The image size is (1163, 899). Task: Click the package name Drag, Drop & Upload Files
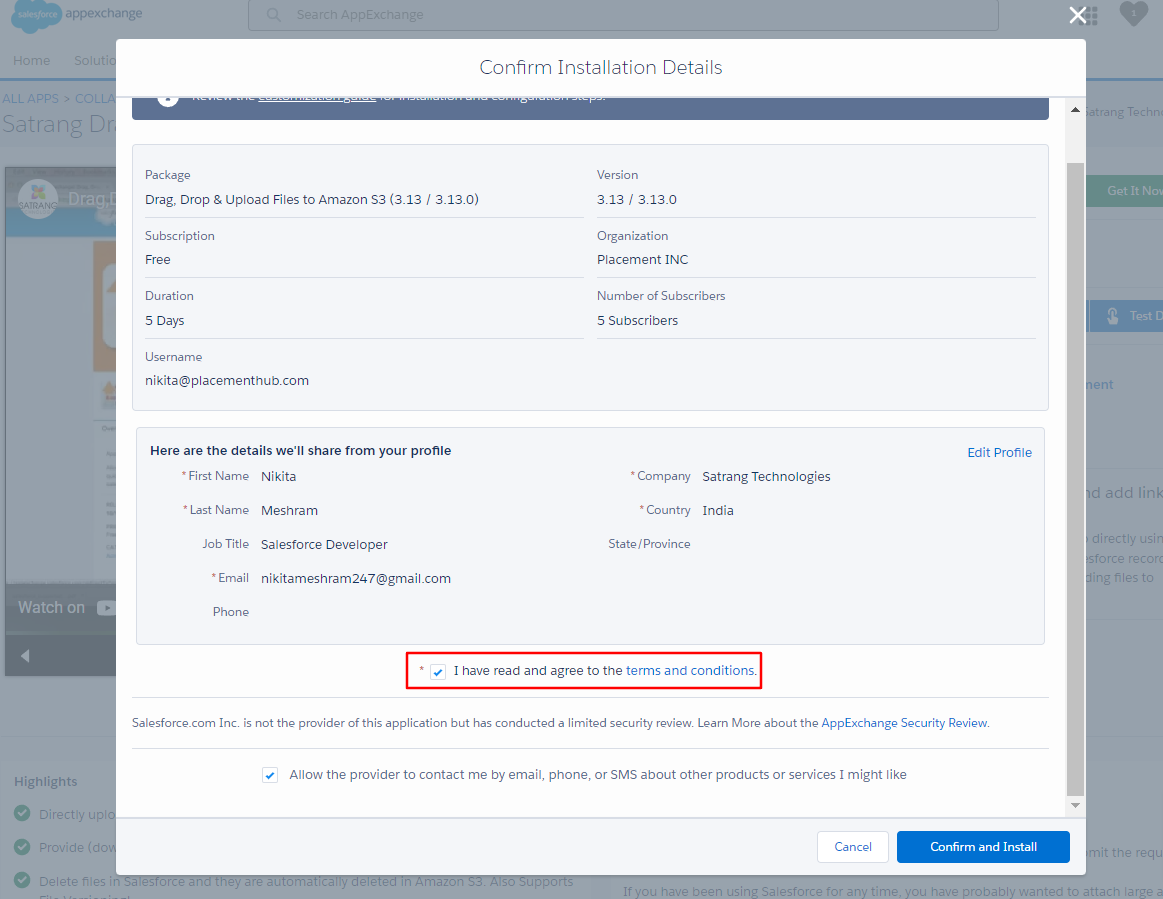click(x=312, y=200)
